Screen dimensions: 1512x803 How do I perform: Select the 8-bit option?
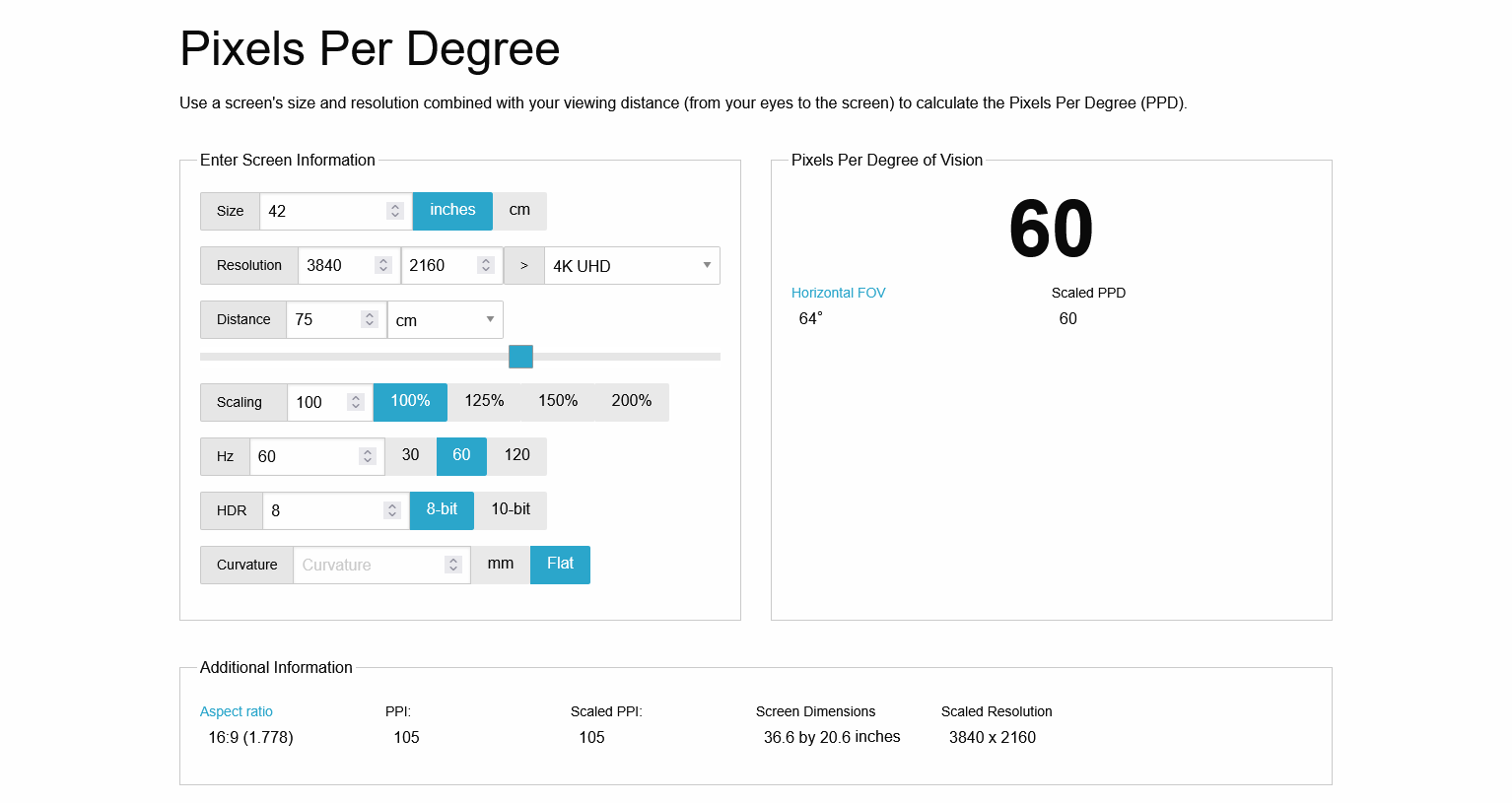click(442, 510)
